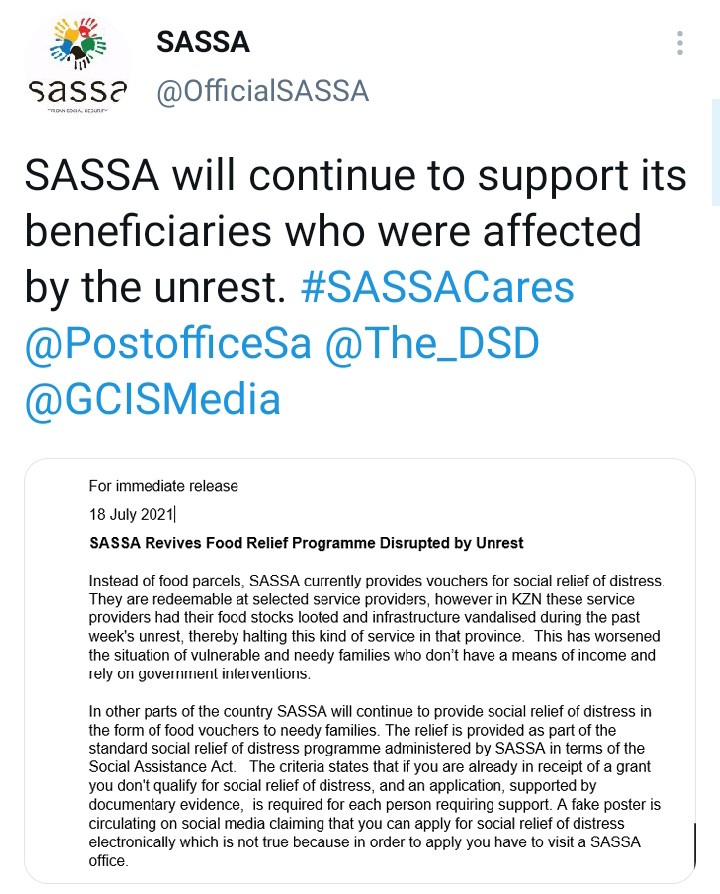Click the '18 July 2021' date
Screen dimensions: 720x894
tap(130, 515)
